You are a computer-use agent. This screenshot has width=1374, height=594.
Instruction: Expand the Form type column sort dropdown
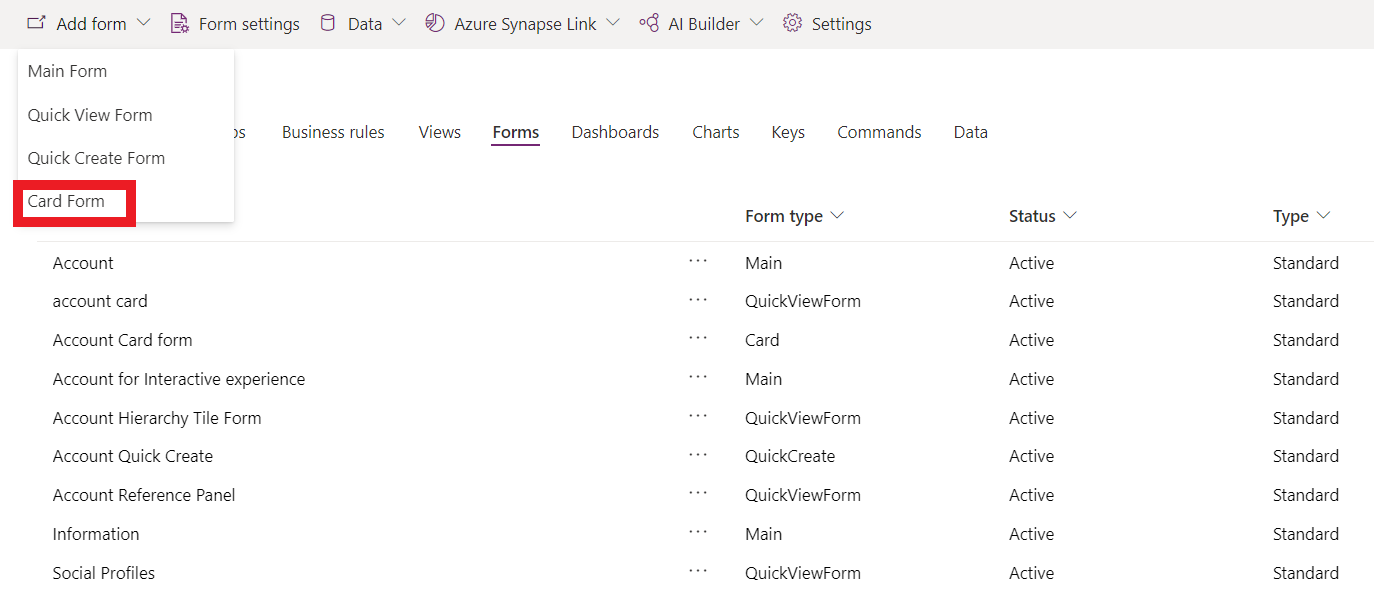point(838,216)
